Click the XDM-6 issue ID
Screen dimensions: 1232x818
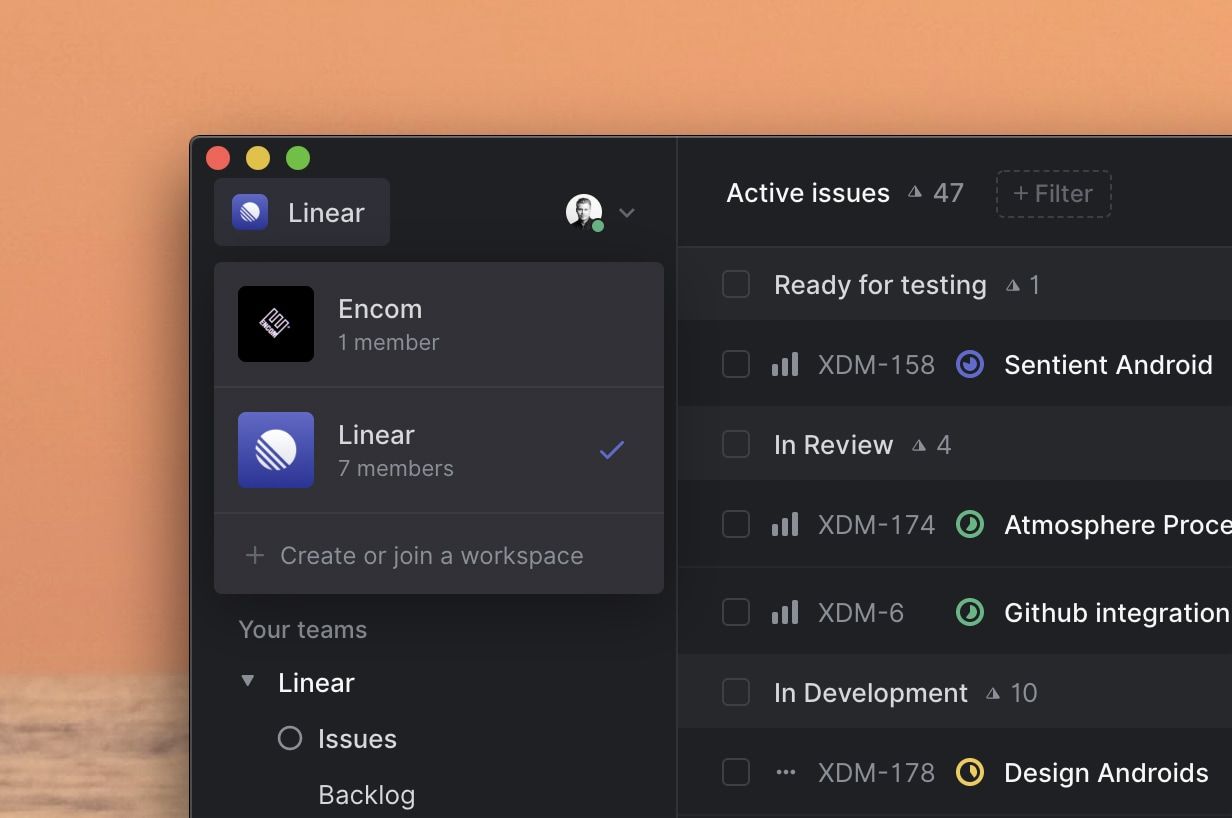pyautogui.click(x=860, y=613)
